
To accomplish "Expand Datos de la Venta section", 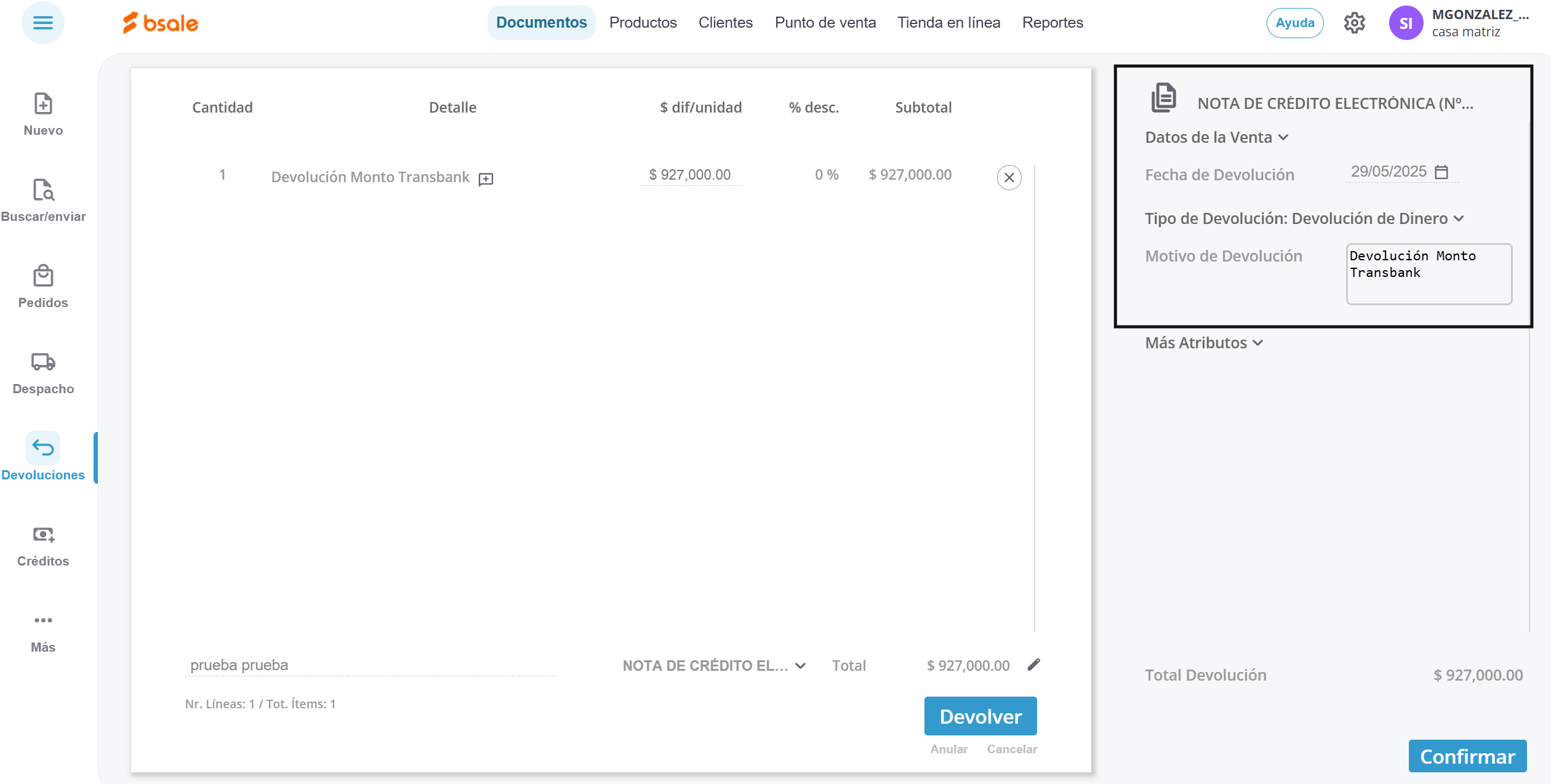I will 1216,137.
